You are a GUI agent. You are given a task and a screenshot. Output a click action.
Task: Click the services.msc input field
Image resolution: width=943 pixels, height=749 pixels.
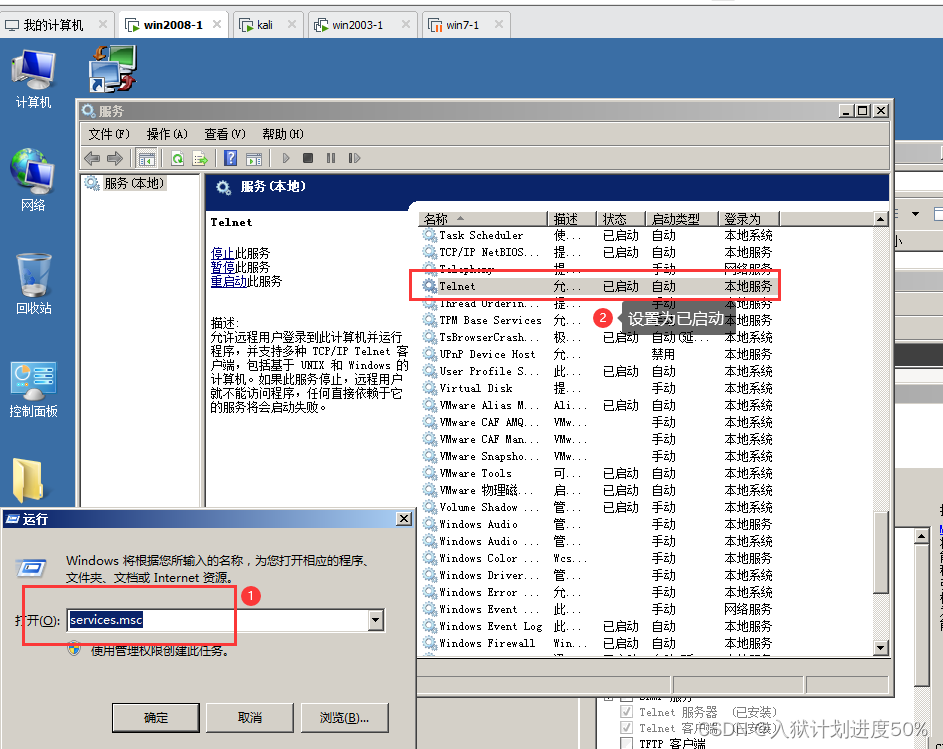coord(218,620)
